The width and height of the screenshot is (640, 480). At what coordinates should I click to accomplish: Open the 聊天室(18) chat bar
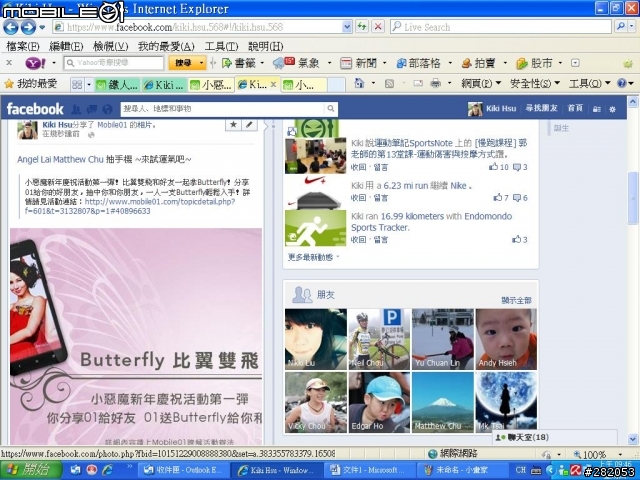coord(554,437)
